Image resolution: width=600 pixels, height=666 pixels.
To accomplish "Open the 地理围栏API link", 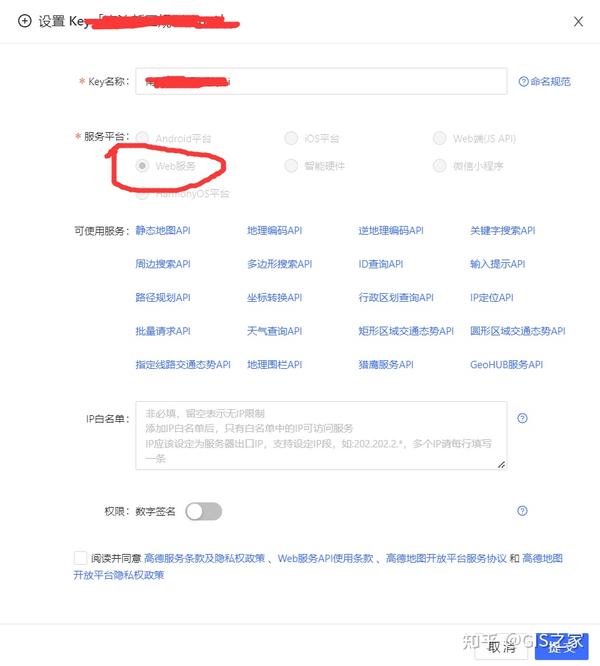I will (274, 364).
